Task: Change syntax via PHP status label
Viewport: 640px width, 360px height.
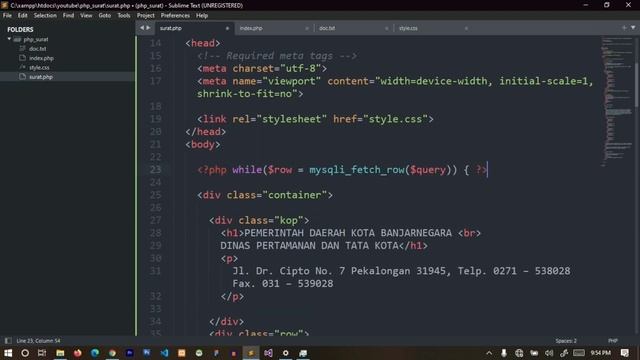Action: (x=613, y=340)
